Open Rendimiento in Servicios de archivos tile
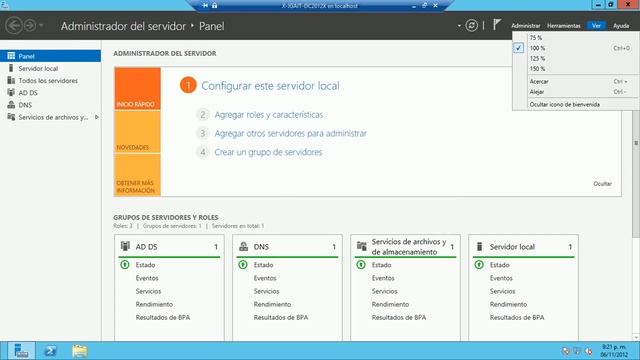This screenshot has height=360, width=640. click(390, 304)
